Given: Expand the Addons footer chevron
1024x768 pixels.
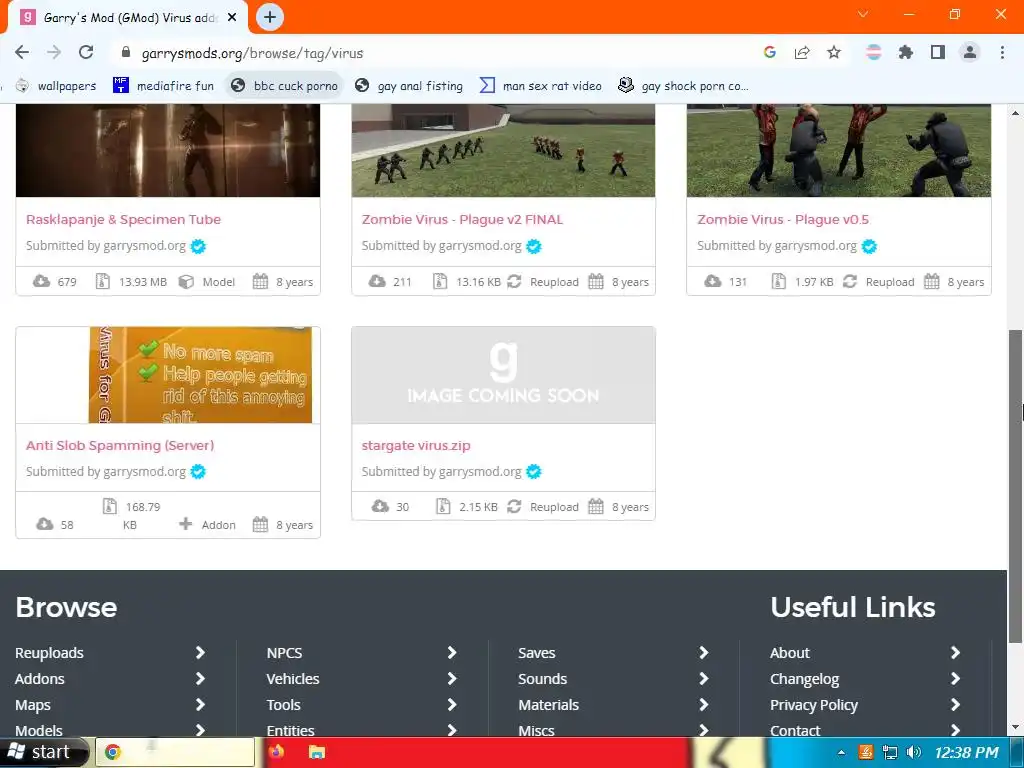Looking at the screenshot, I should point(200,679).
